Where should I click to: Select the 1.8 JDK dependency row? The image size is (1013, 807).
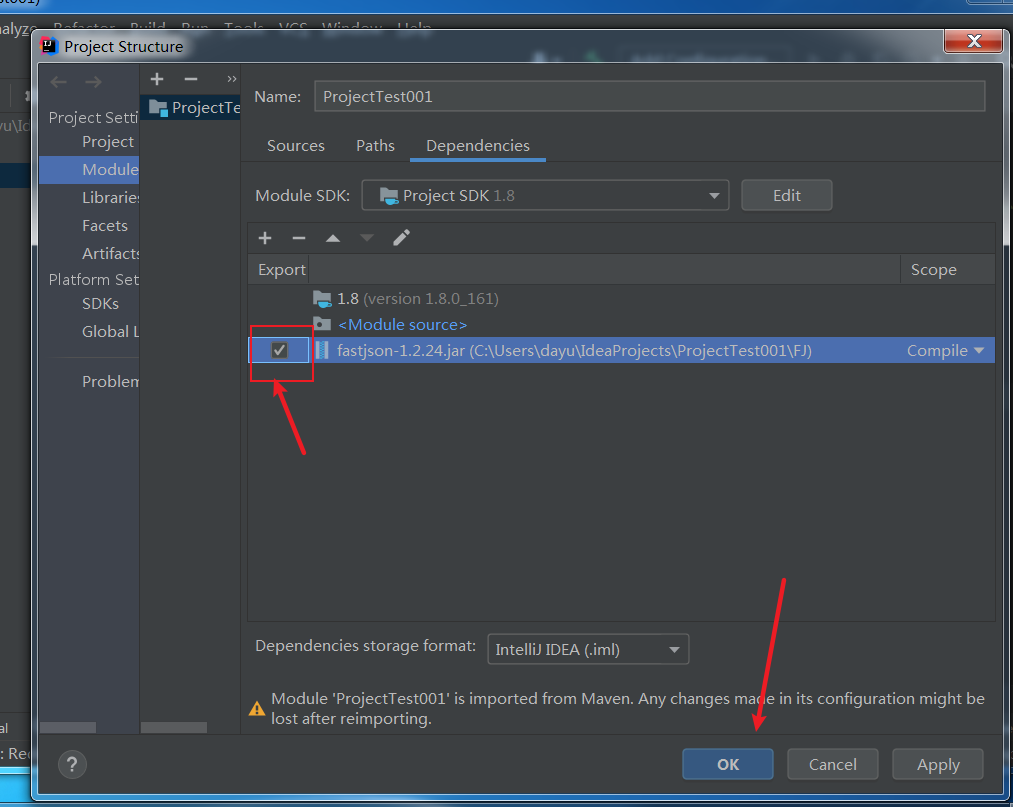[x=621, y=299]
